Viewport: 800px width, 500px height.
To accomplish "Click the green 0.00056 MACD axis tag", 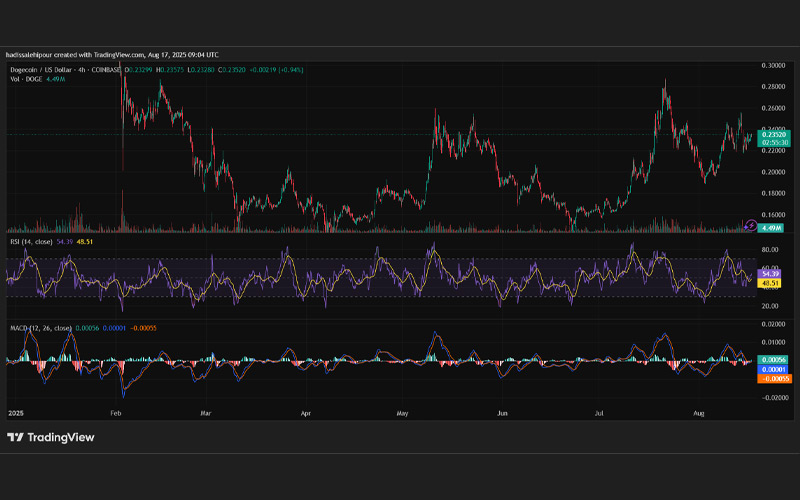I will (772, 360).
